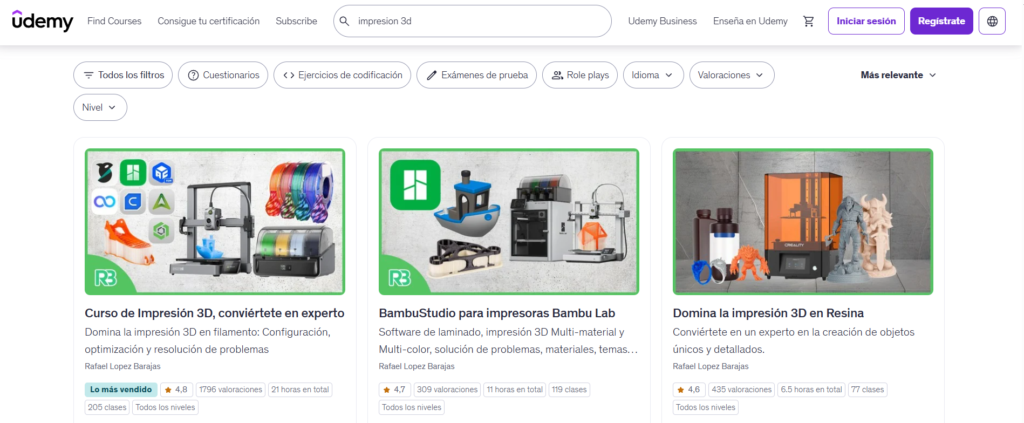
Task: Click the star rating icon showing 4,8
Action: [x=168, y=390]
